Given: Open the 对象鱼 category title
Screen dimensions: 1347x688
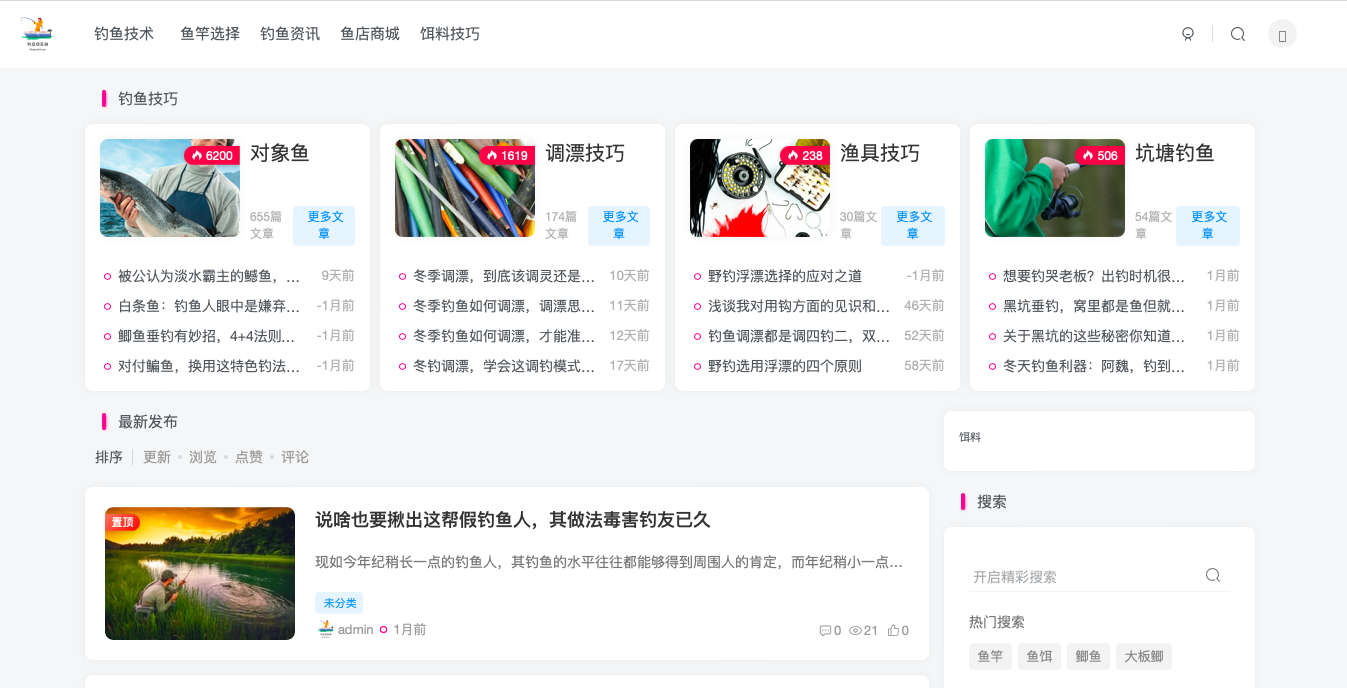Looking at the screenshot, I should click(x=280, y=153).
